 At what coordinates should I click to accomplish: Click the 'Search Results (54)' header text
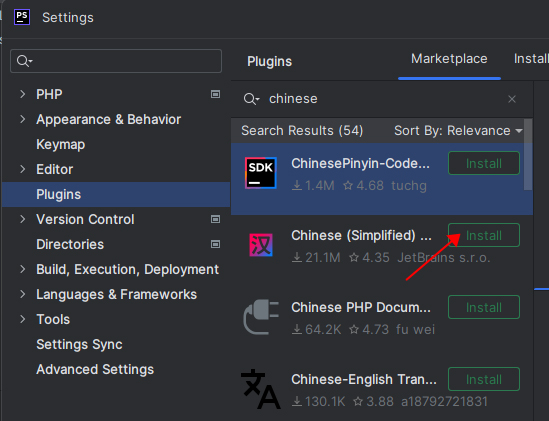point(302,131)
